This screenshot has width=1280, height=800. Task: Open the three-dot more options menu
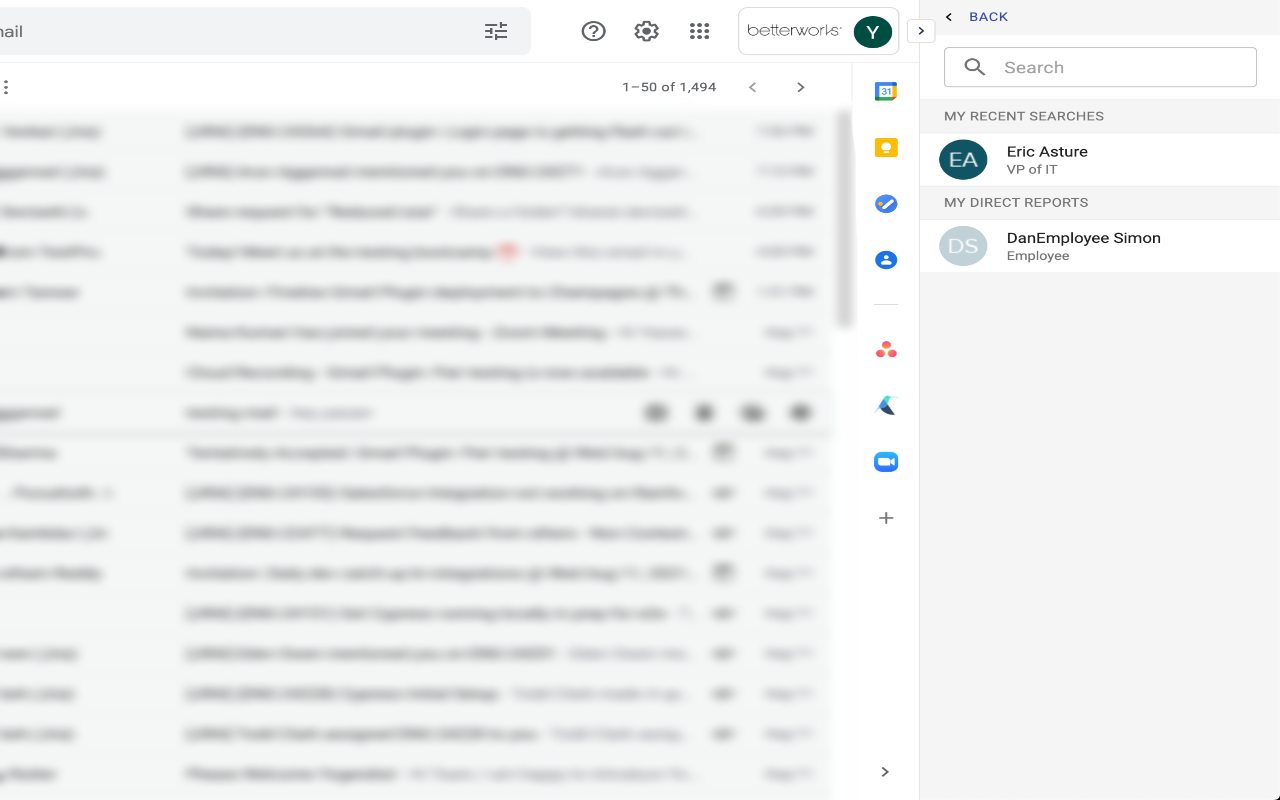click(x=6, y=87)
